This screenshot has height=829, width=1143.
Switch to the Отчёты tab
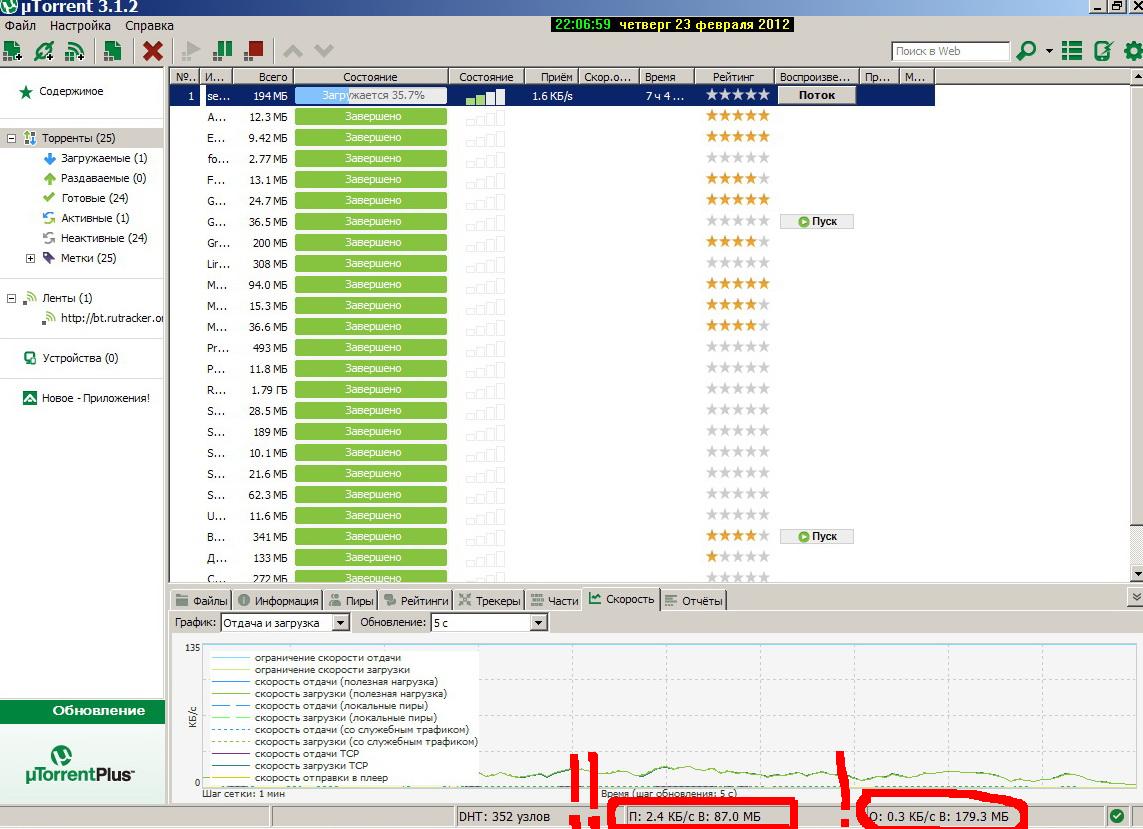click(694, 601)
